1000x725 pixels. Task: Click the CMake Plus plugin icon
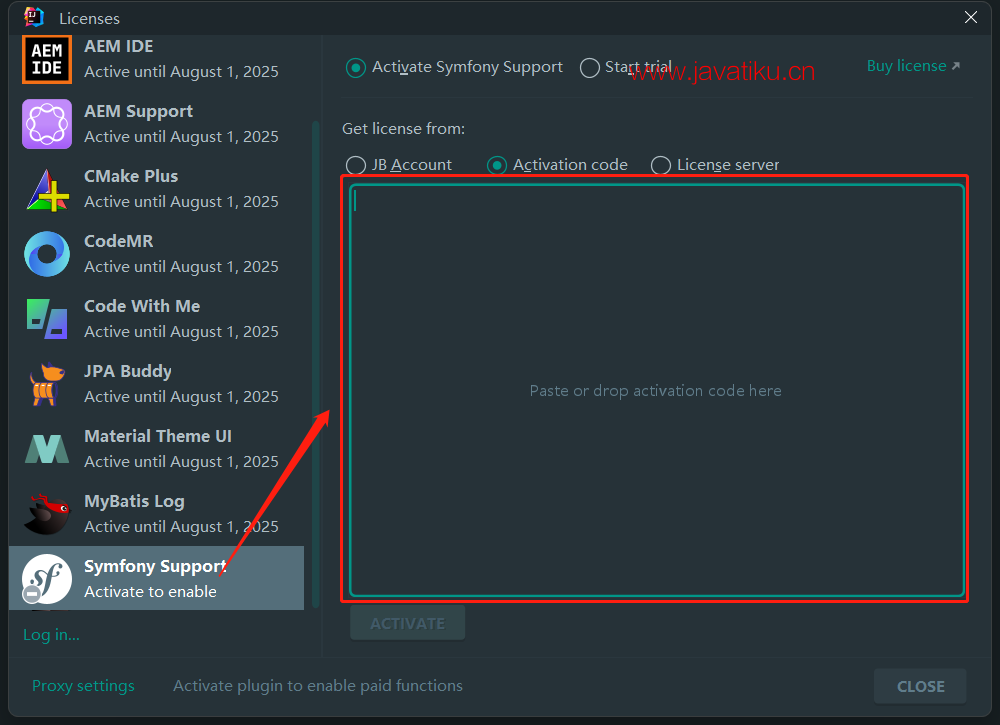[47, 189]
